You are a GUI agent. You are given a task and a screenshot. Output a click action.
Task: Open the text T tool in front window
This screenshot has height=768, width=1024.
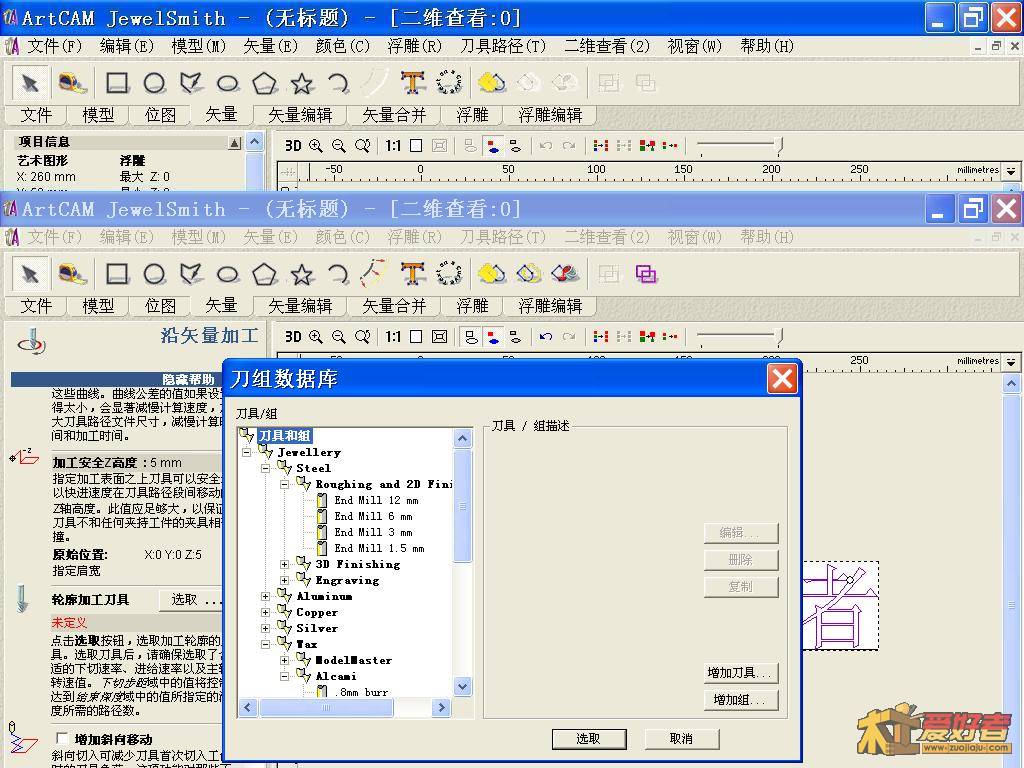412,274
